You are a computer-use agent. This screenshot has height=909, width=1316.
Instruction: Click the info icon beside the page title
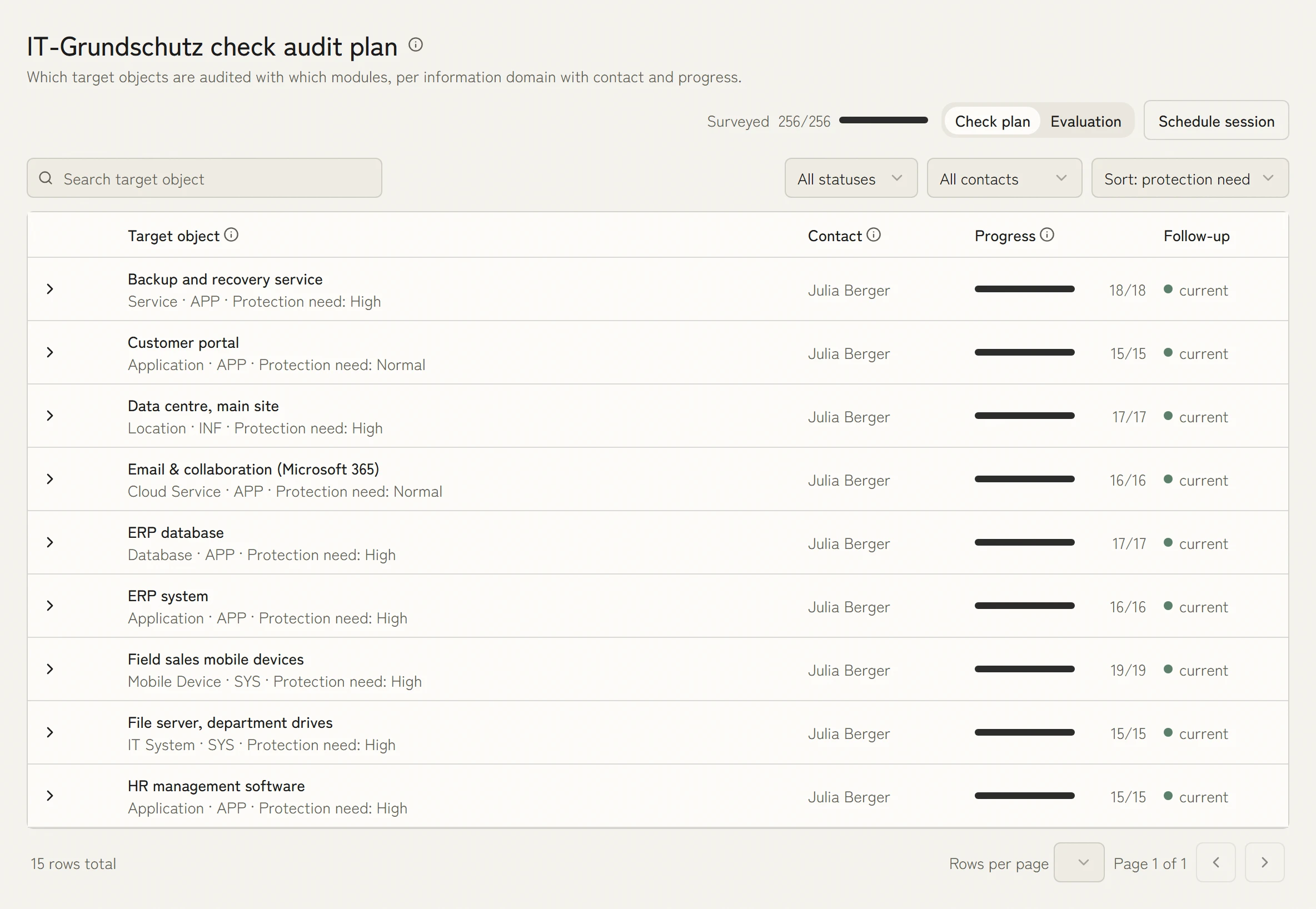coord(415,44)
